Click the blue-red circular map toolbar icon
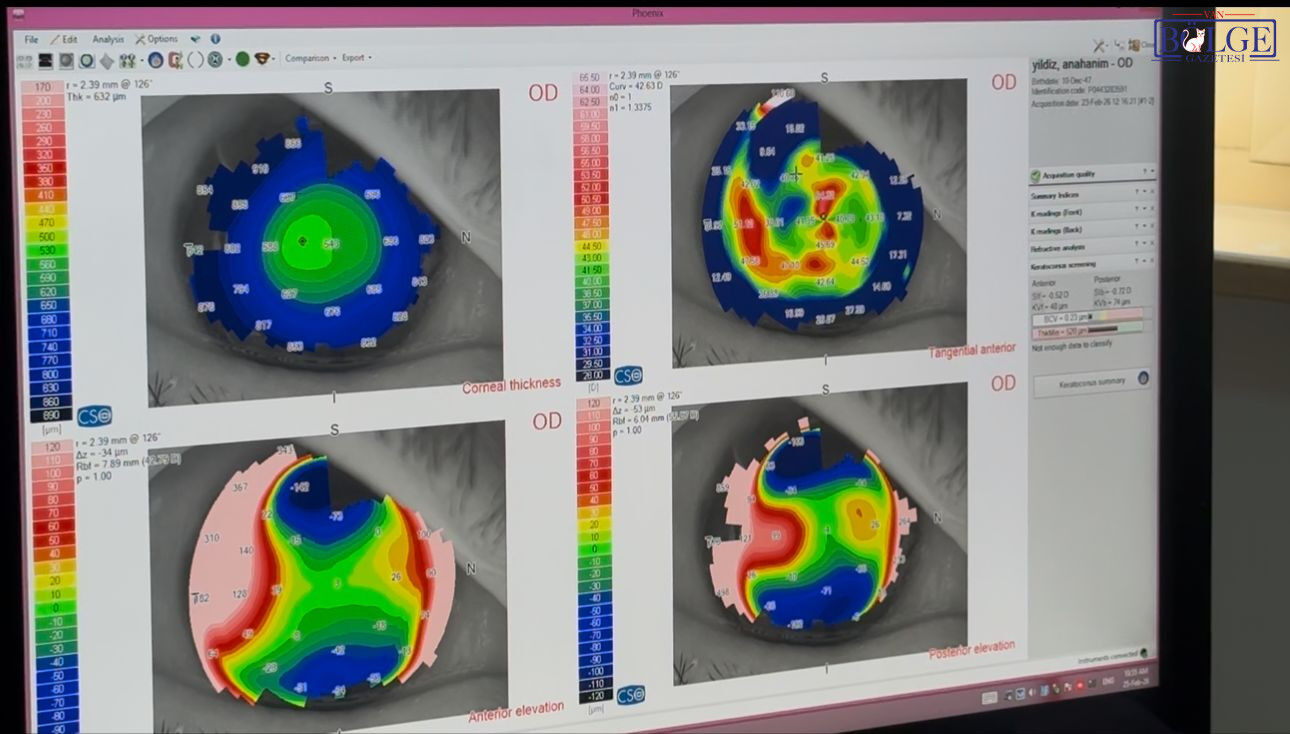 pos(155,60)
